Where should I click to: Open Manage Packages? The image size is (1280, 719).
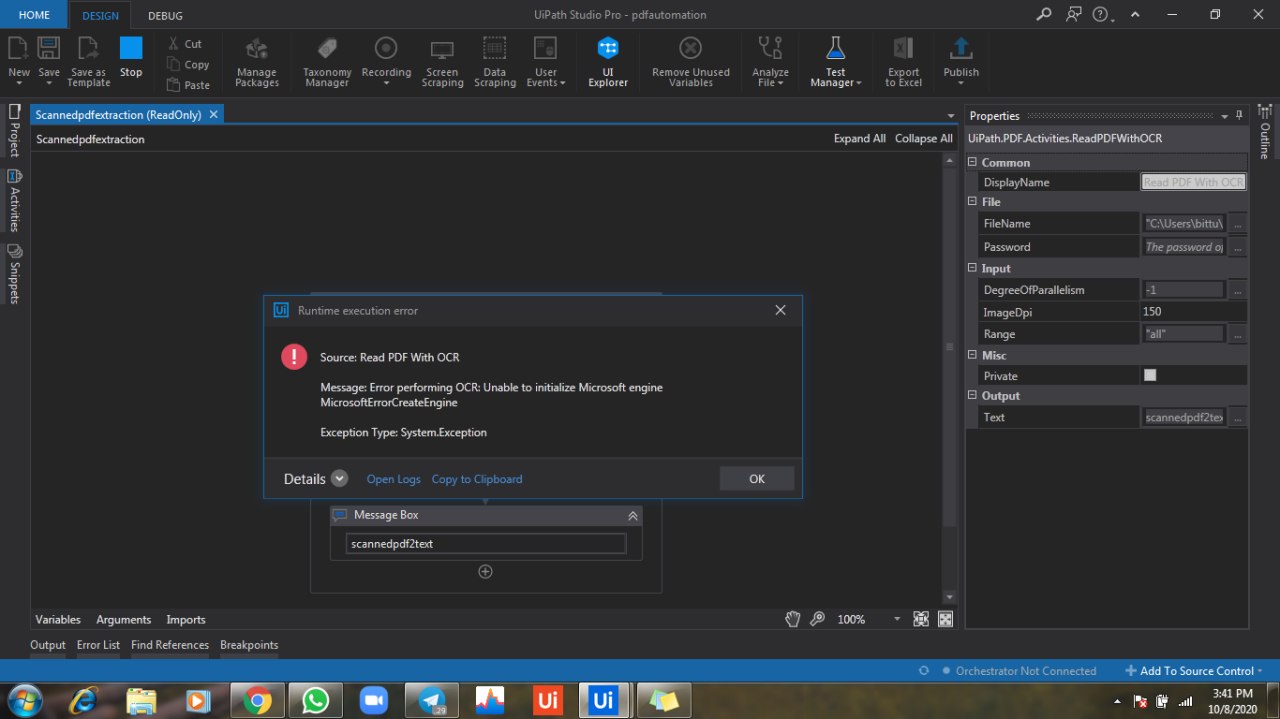click(x=257, y=62)
